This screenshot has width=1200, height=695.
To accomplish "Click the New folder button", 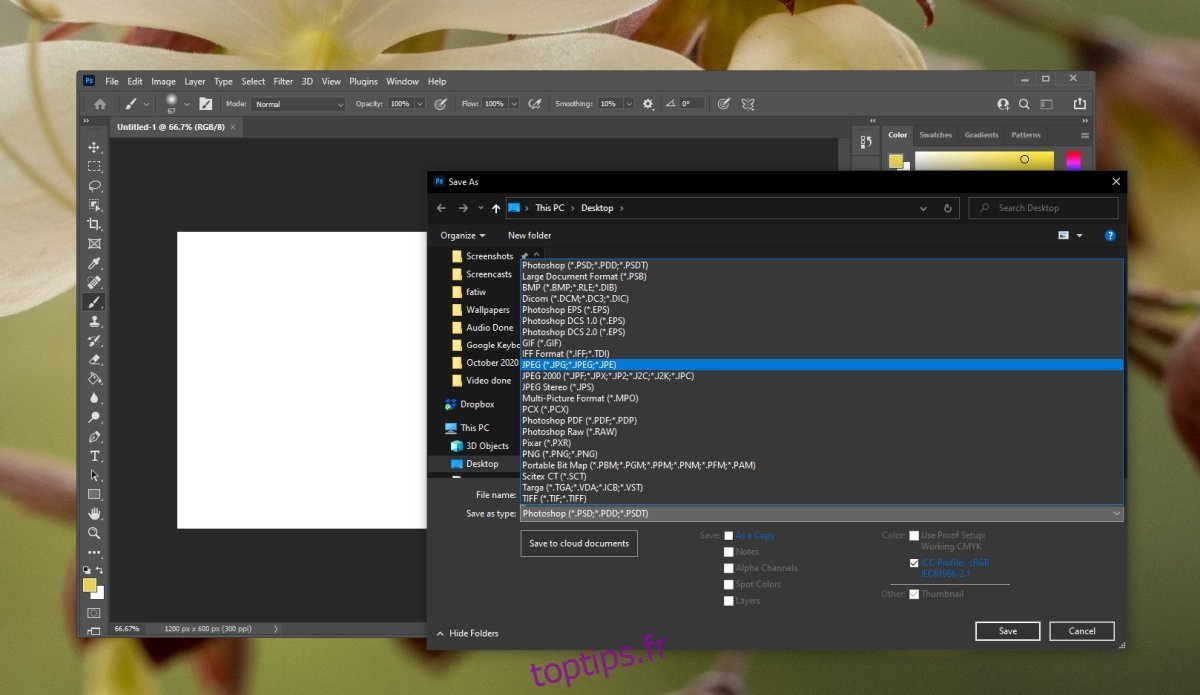I will (530, 236).
